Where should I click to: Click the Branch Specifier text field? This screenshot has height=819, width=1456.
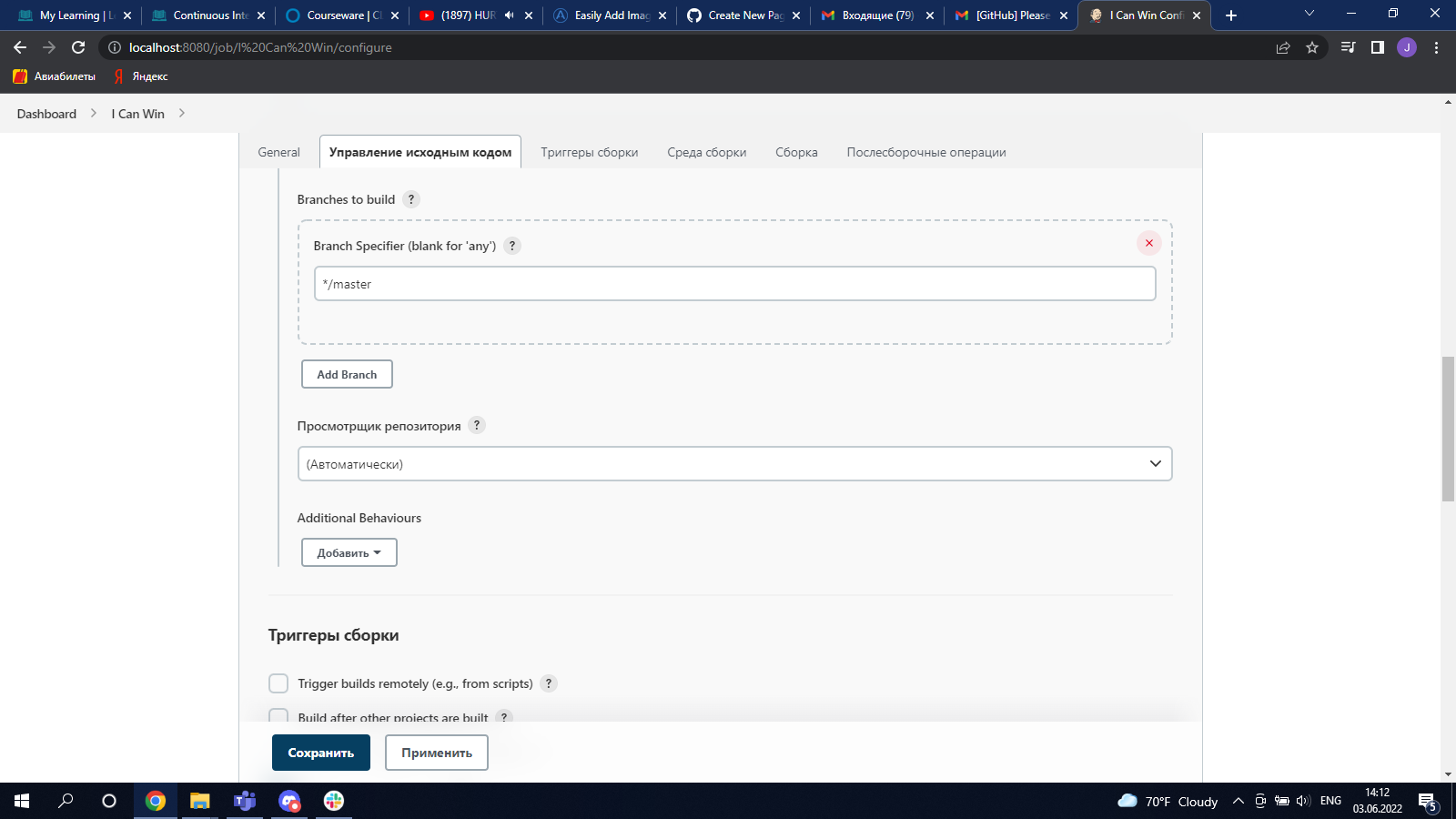pos(735,284)
